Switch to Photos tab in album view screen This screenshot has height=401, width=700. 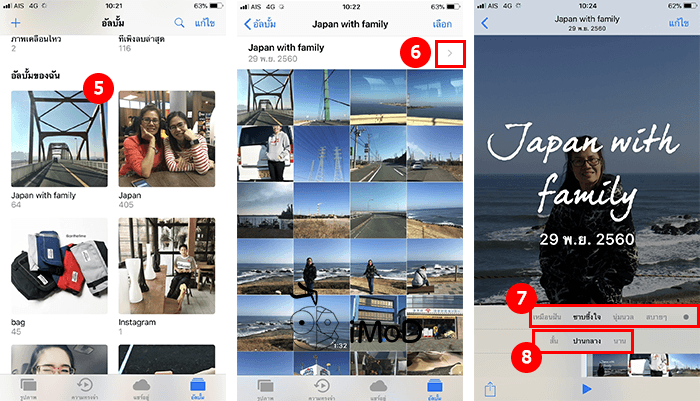click(x=265, y=388)
